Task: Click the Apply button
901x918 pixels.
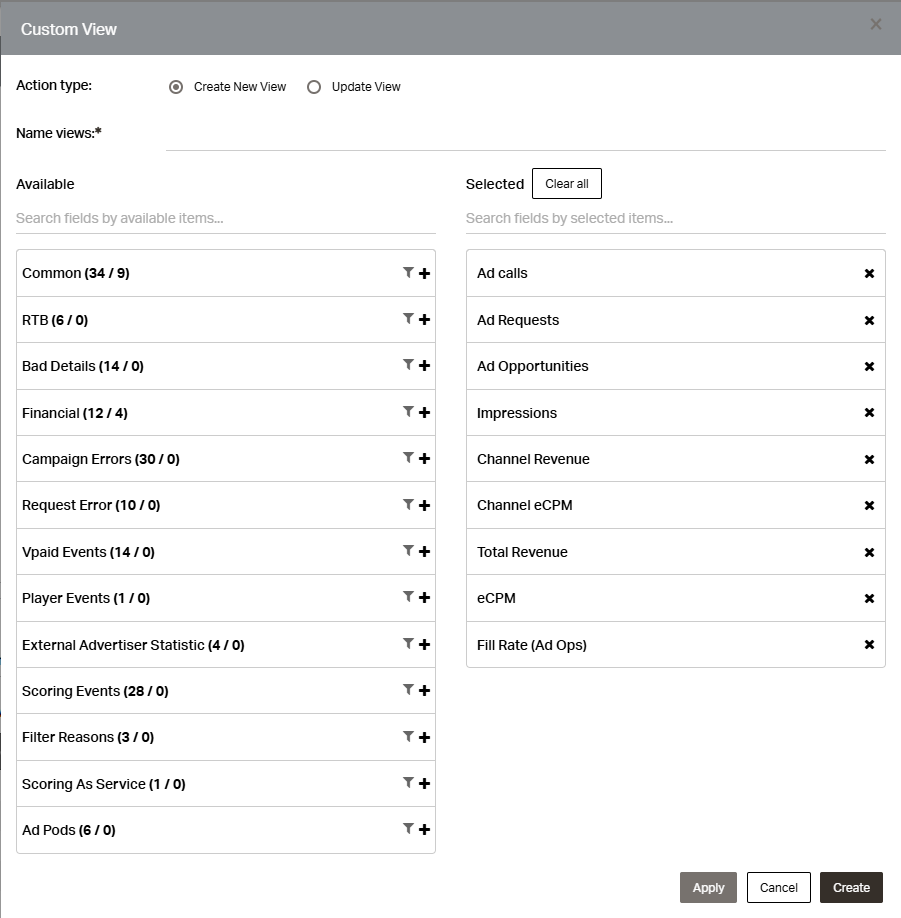Action: pos(708,887)
